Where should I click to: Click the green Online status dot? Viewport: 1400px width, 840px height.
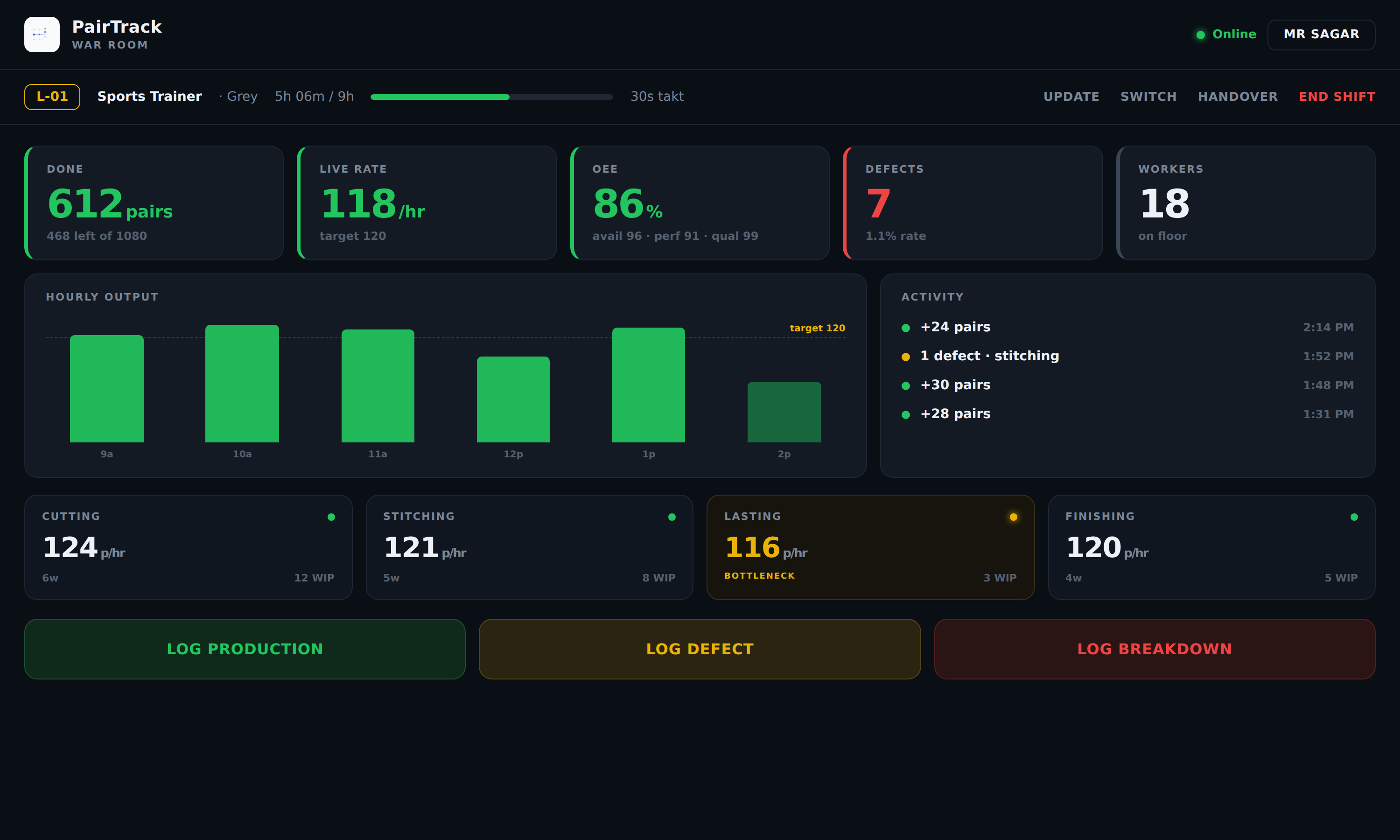pyautogui.click(x=1200, y=35)
